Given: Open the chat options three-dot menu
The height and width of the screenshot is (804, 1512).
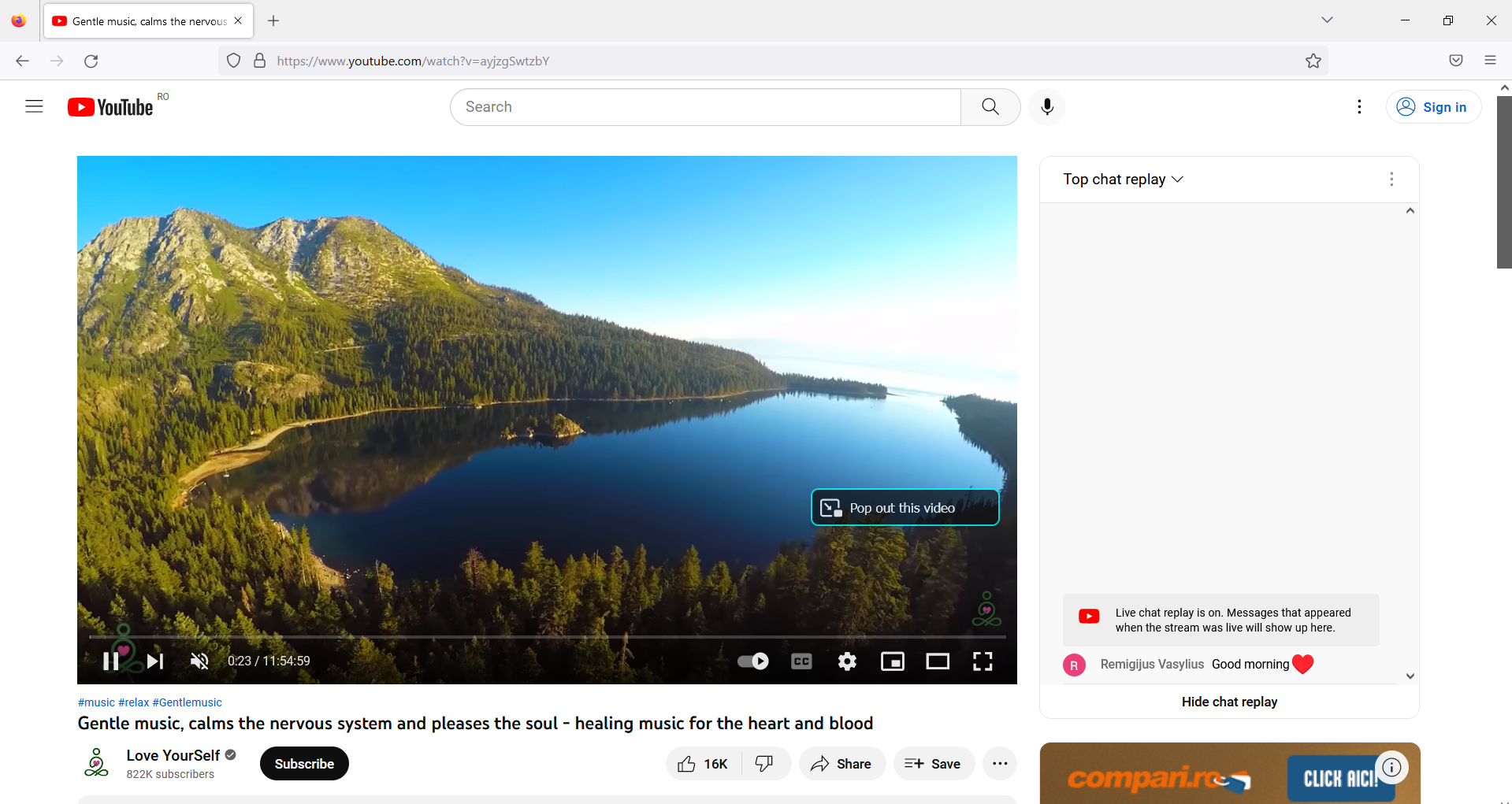Looking at the screenshot, I should pyautogui.click(x=1391, y=179).
